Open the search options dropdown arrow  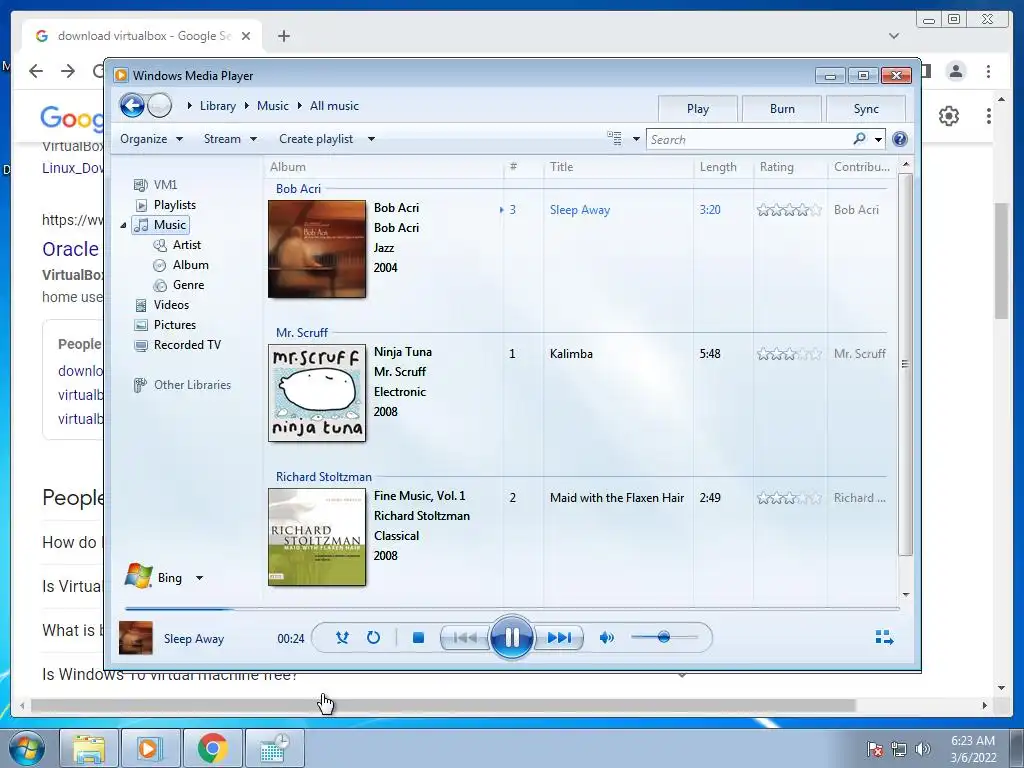(878, 139)
